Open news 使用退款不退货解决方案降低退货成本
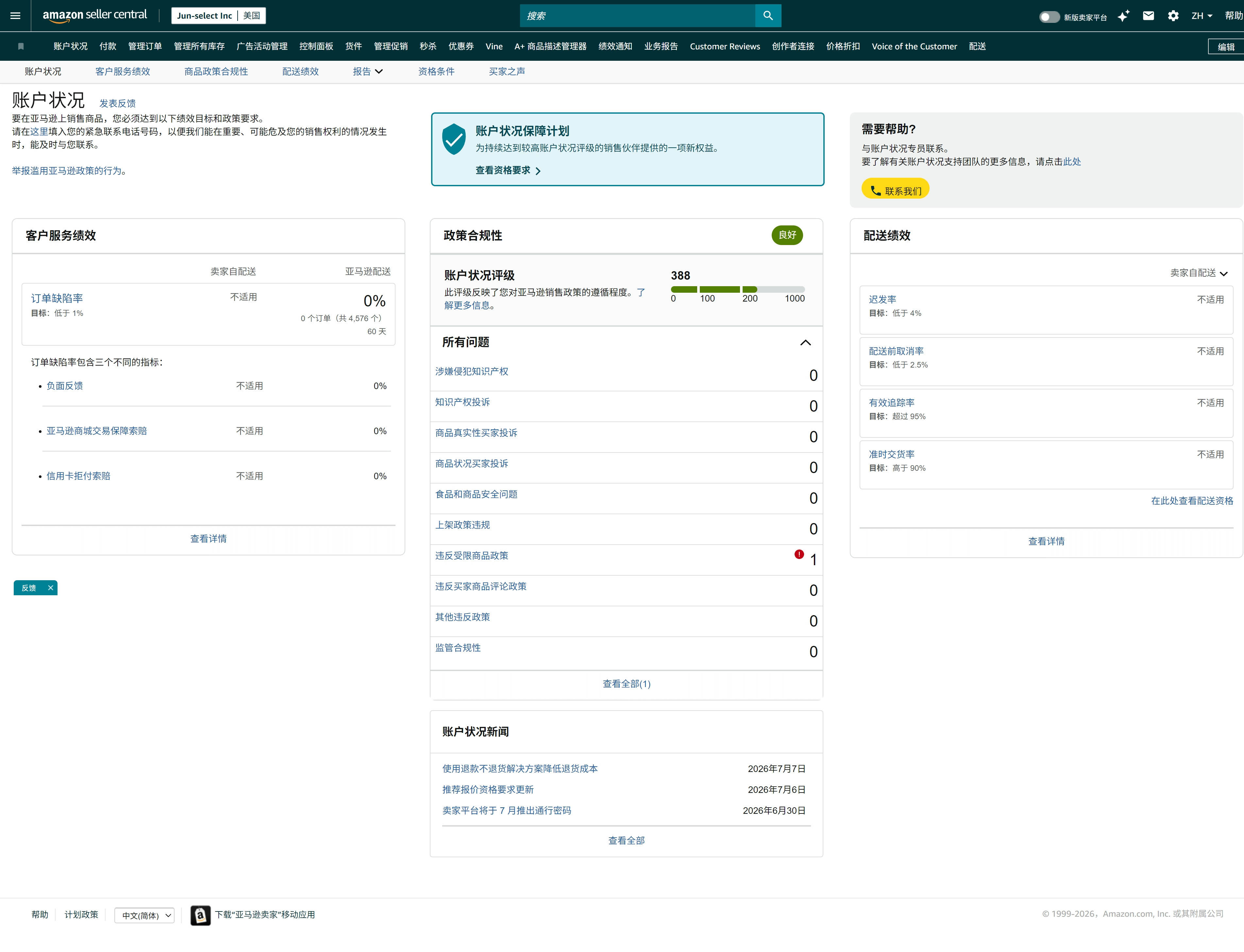The image size is (1244, 952). [x=520, y=768]
